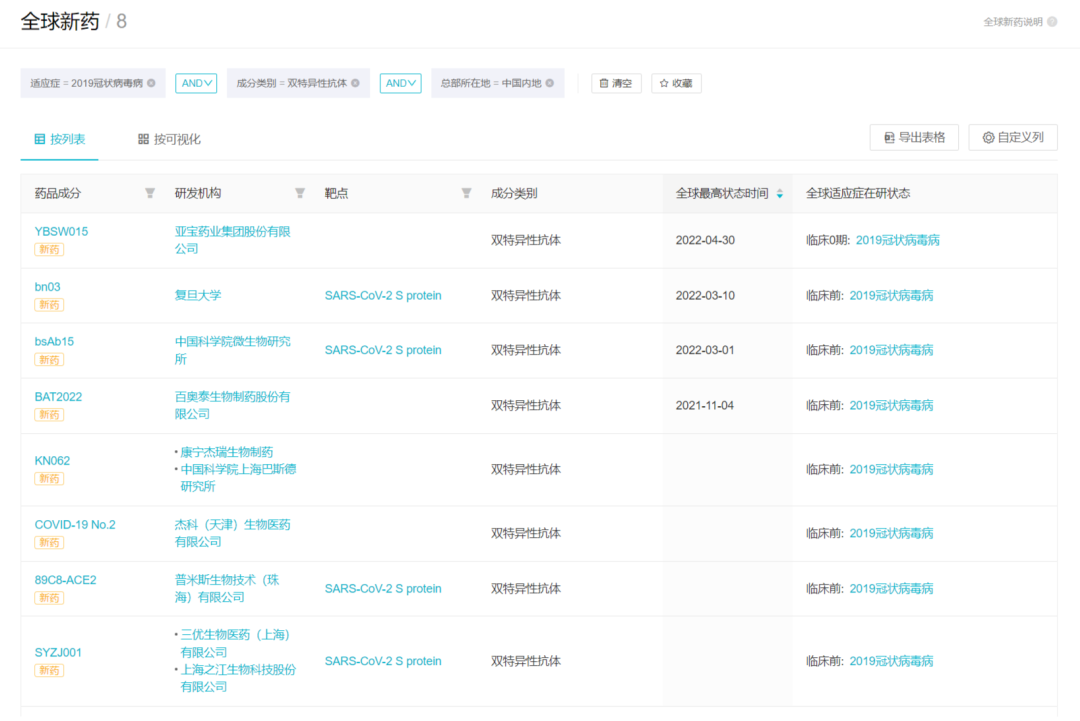Open SARS-CoV-2 S protein target in SYZJ001 row
This screenshot has height=721, width=1080.
click(383, 661)
